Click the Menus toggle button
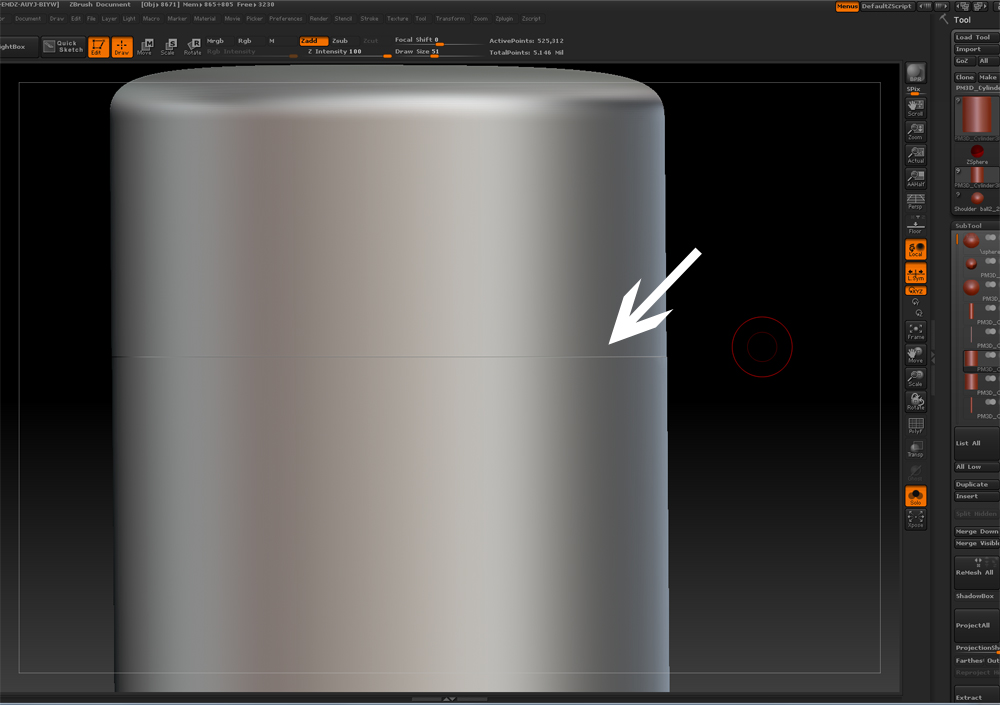 click(x=847, y=6)
